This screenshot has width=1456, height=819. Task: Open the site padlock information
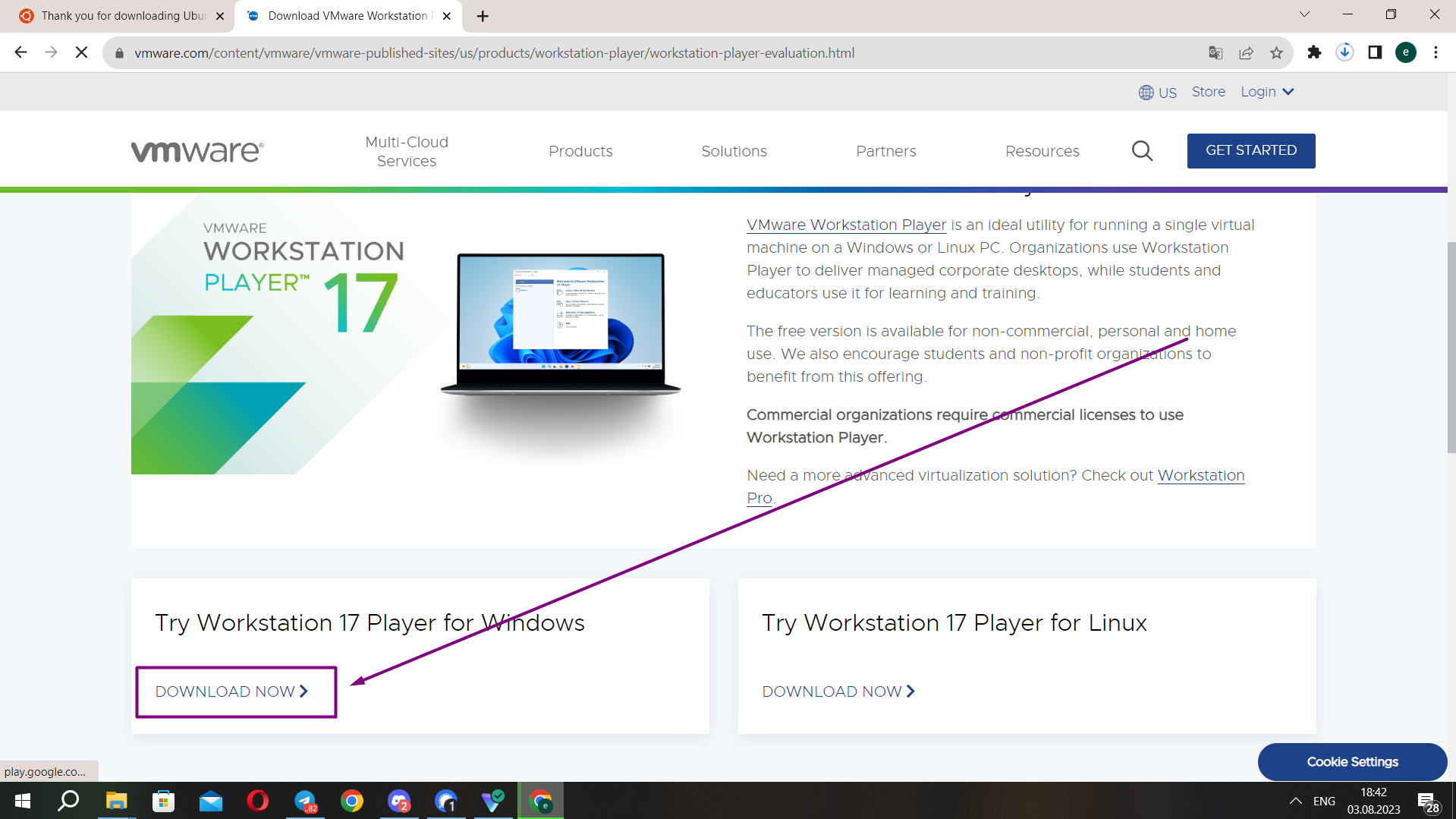pos(119,53)
